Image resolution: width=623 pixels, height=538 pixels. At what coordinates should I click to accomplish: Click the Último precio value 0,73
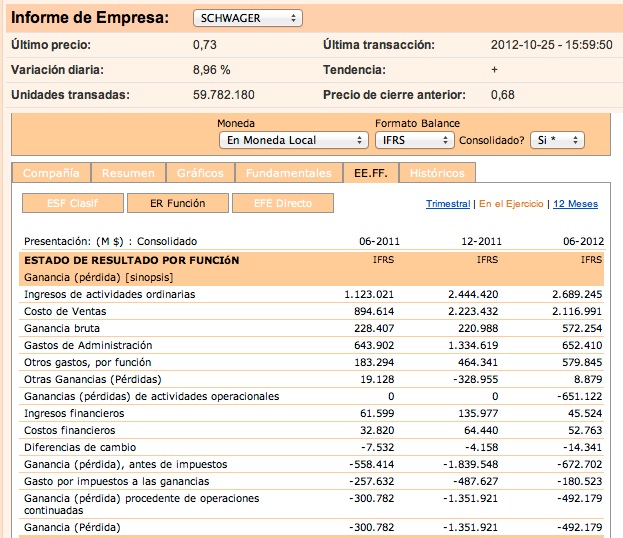(205, 45)
